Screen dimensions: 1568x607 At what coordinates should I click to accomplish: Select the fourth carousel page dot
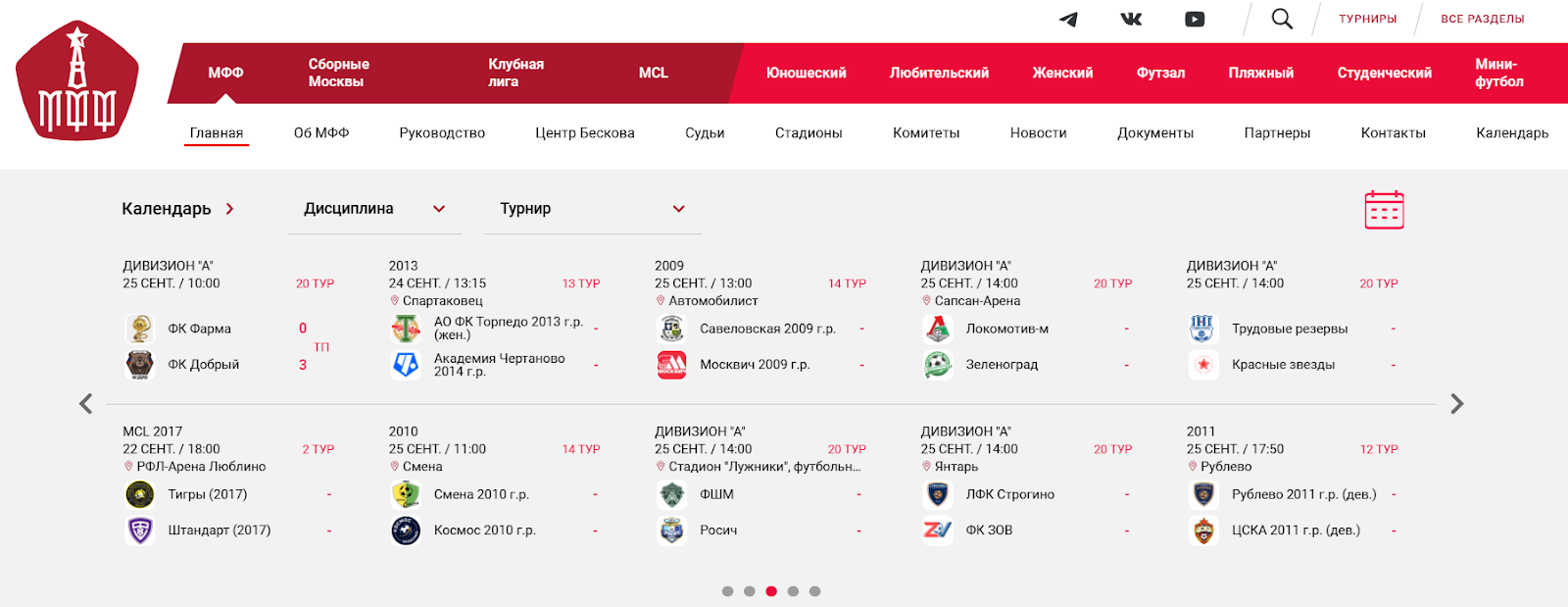point(793,591)
